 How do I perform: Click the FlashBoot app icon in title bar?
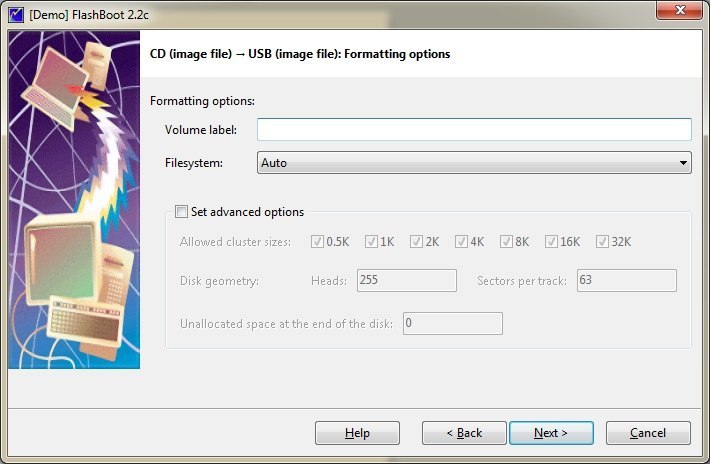pyautogui.click(x=16, y=13)
